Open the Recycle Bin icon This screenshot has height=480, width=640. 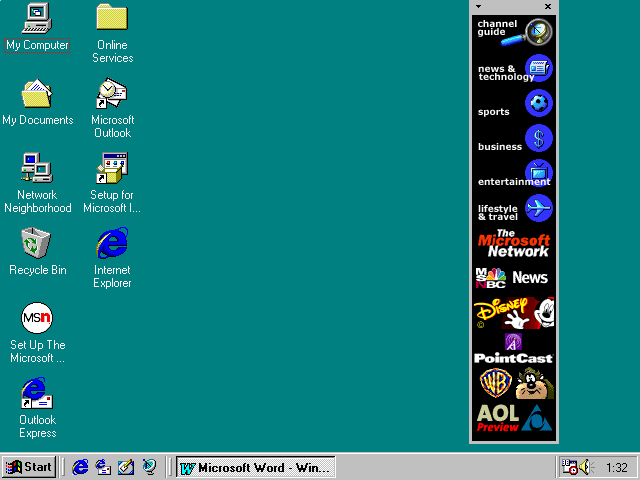[x=37, y=243]
